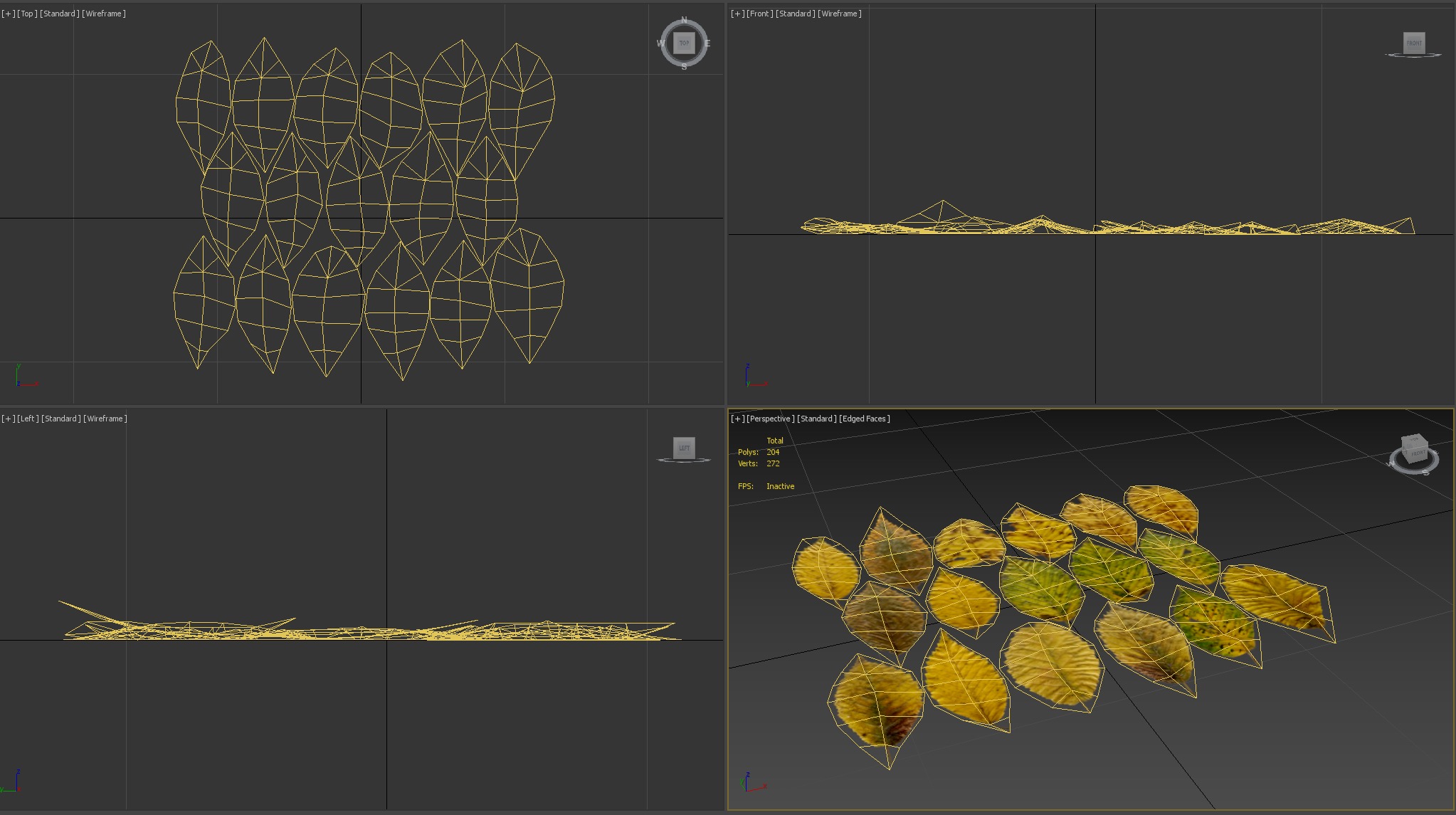Open the [Wireframe] shading menu in Left viewport
The width and height of the screenshot is (1456, 815).
105,419
